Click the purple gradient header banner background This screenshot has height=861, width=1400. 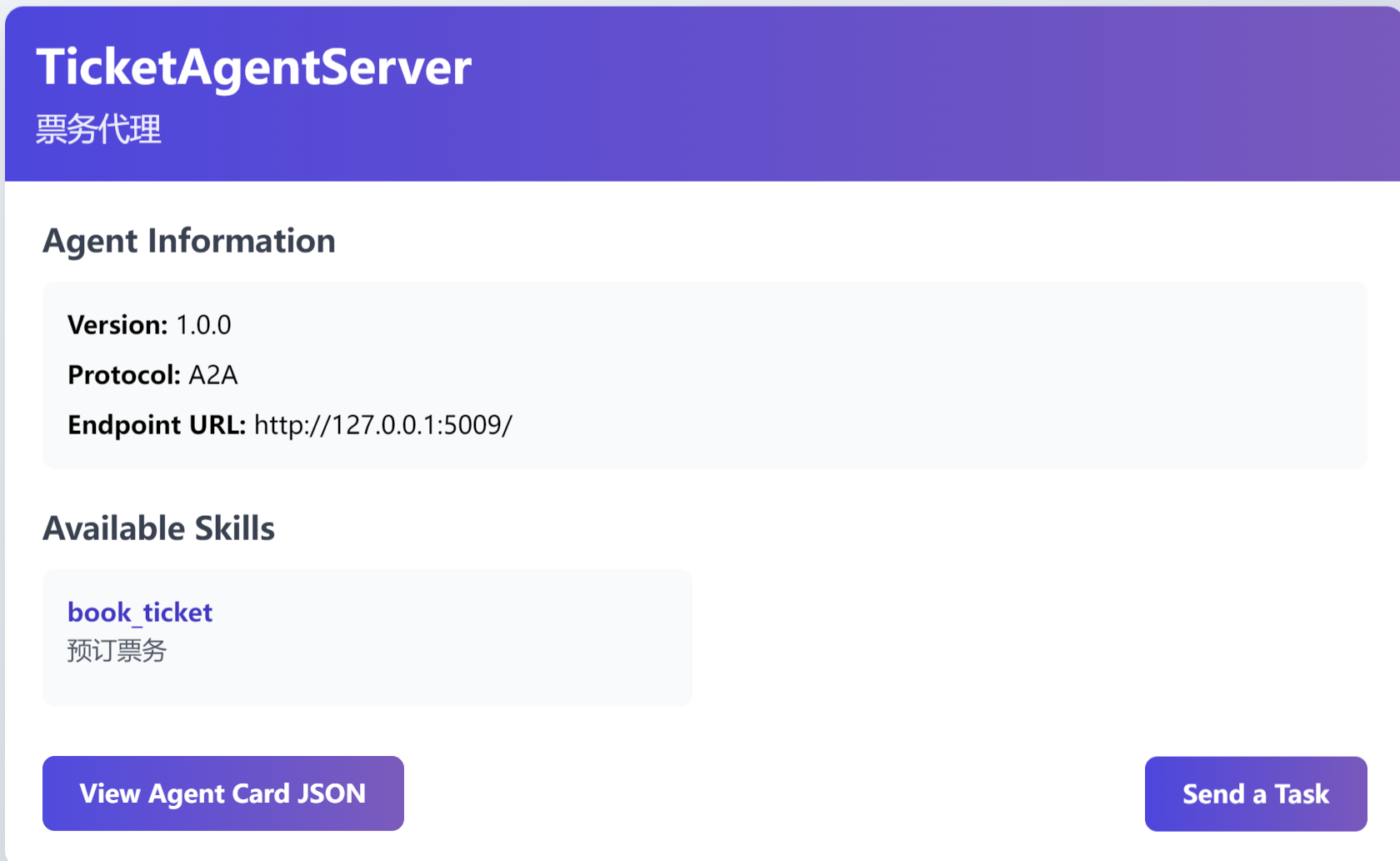point(917,92)
